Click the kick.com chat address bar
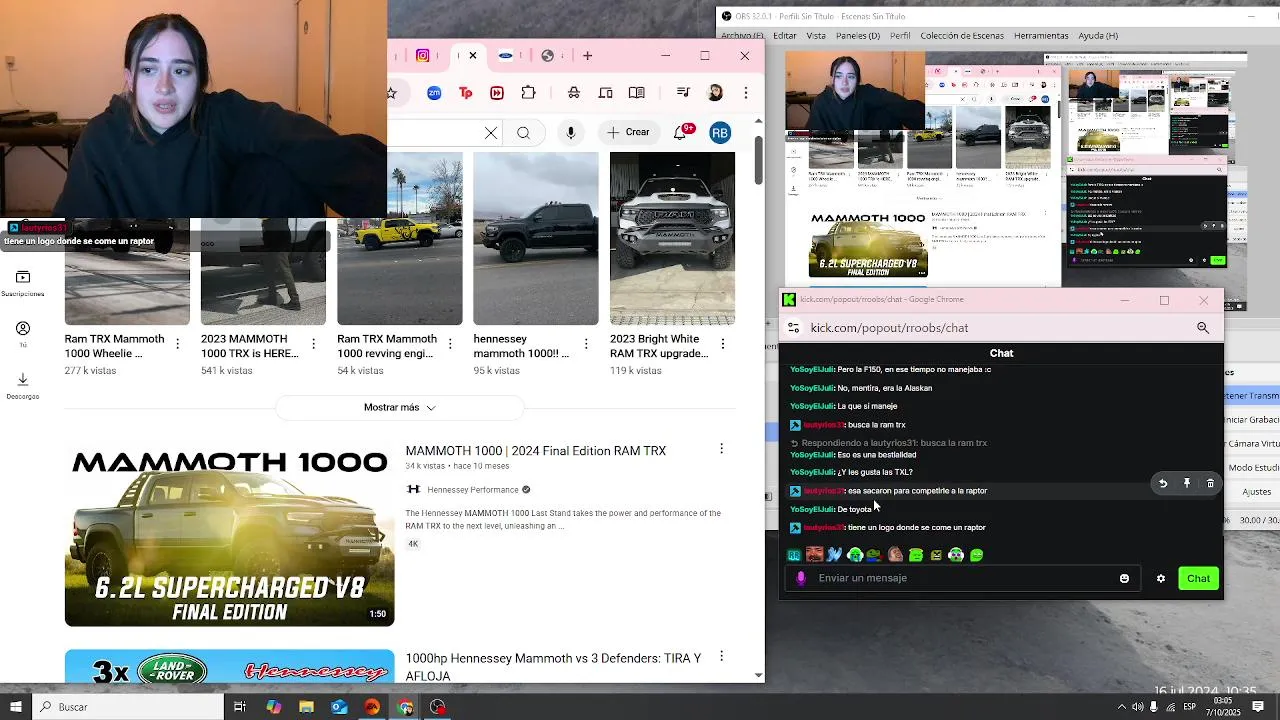This screenshot has width=1280, height=720. pyautogui.click(x=1000, y=328)
